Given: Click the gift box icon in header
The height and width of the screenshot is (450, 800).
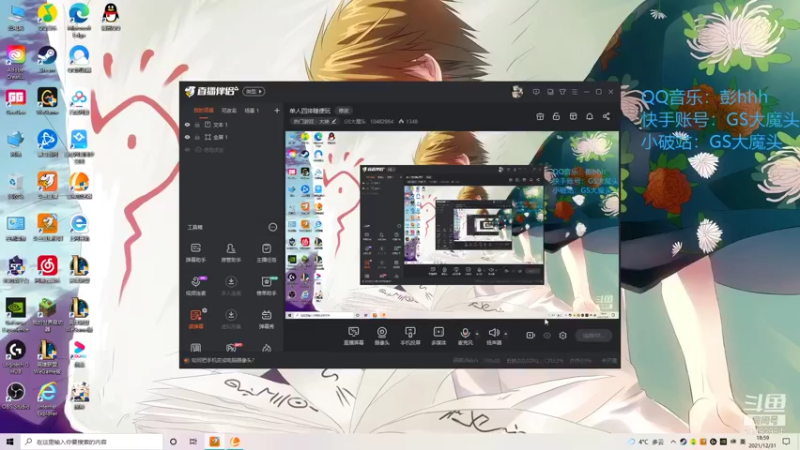Looking at the screenshot, I should [x=540, y=116].
